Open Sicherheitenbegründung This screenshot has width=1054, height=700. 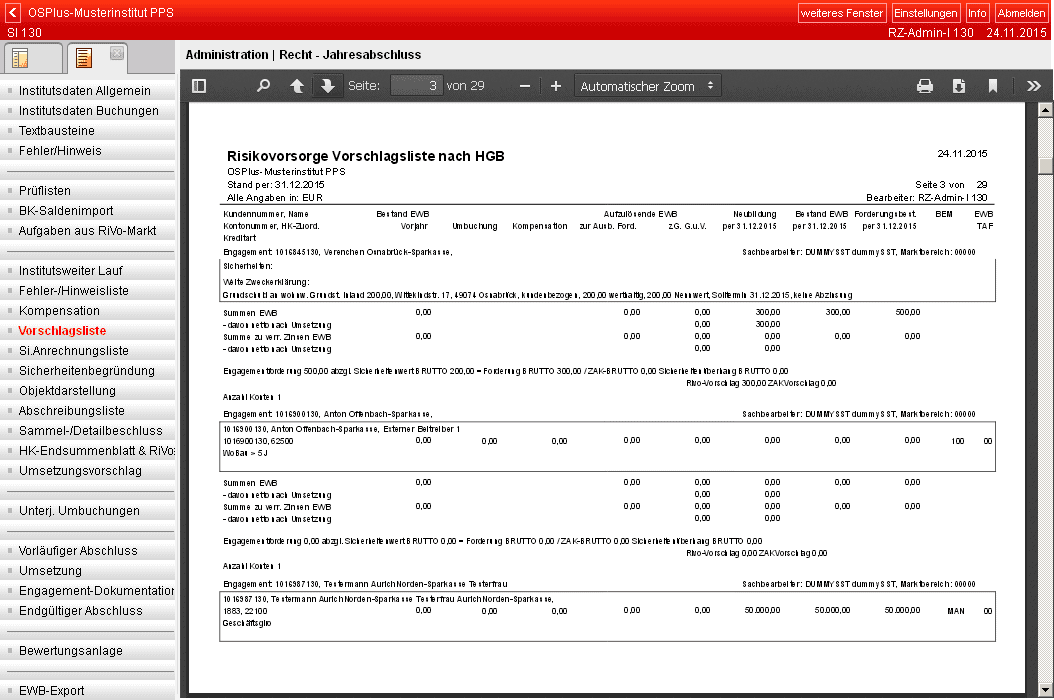tap(87, 371)
